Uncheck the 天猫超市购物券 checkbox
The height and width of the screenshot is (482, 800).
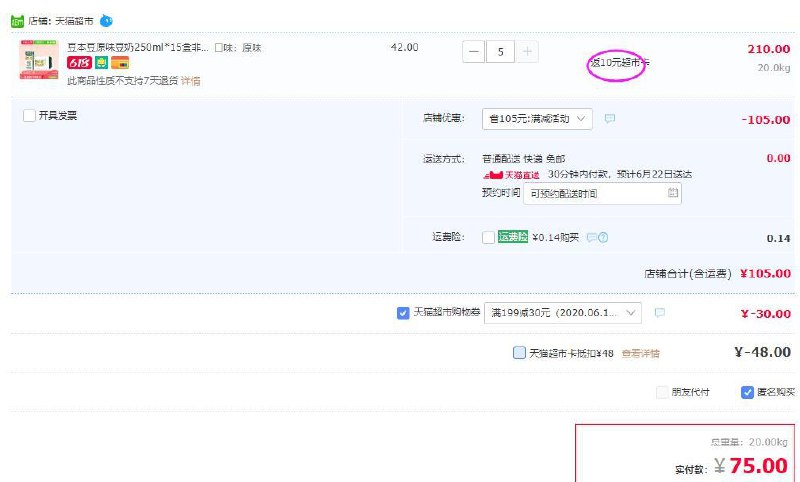pos(403,313)
